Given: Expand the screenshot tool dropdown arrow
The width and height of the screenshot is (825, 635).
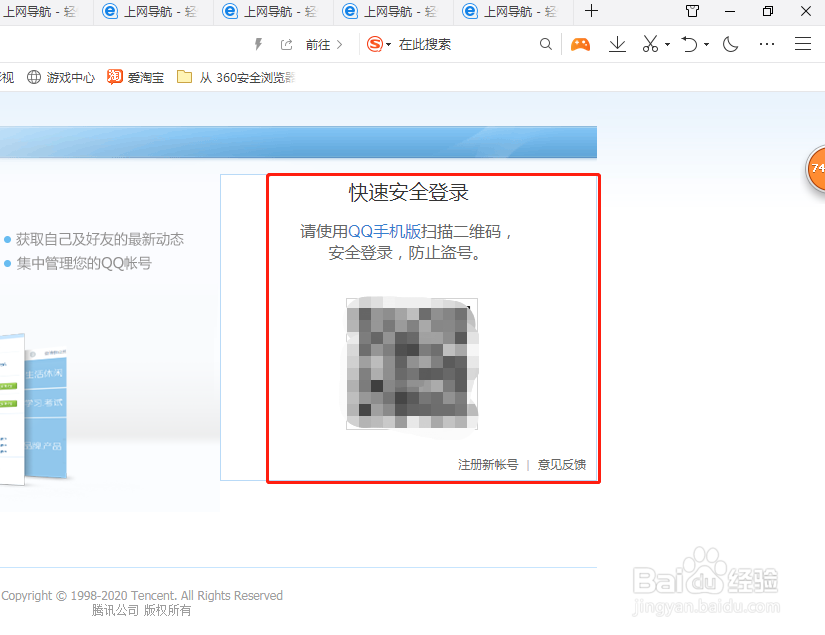Looking at the screenshot, I should pyautogui.click(x=667, y=45).
